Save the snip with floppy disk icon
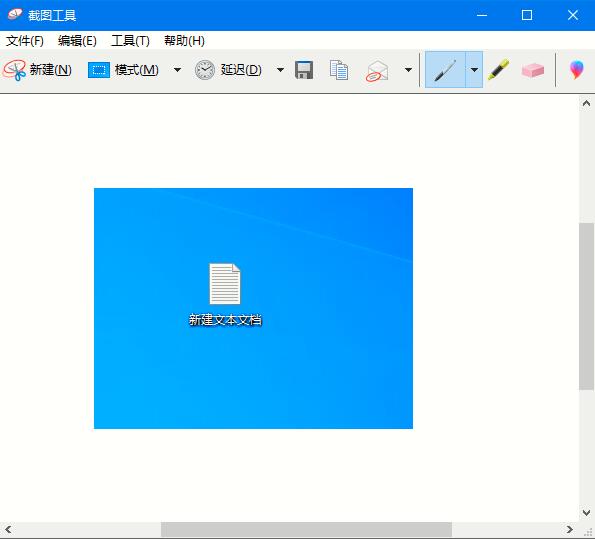 pos(304,70)
